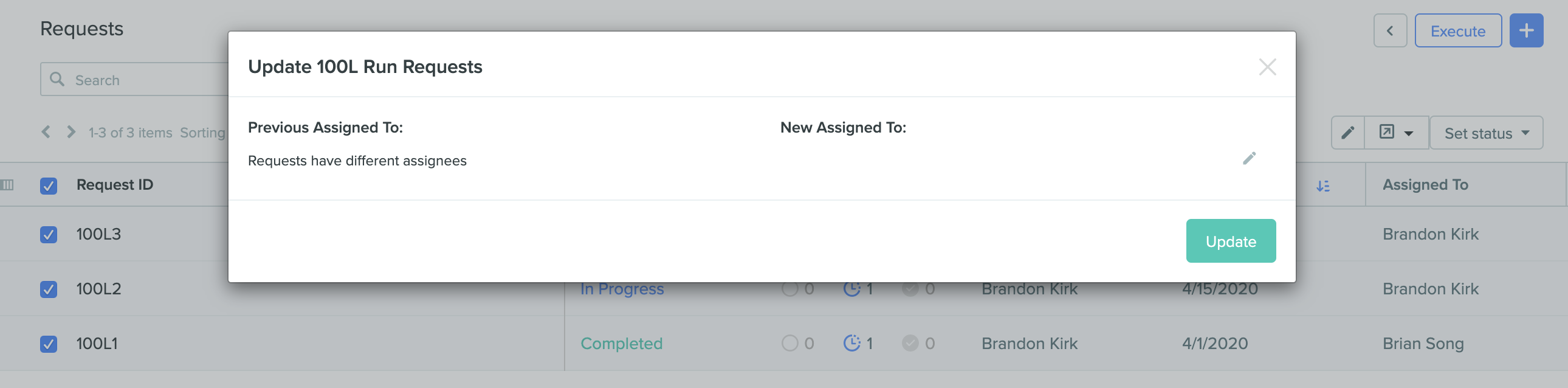The image size is (1568, 388).
Task: Click the Execute button
Action: pos(1458,30)
